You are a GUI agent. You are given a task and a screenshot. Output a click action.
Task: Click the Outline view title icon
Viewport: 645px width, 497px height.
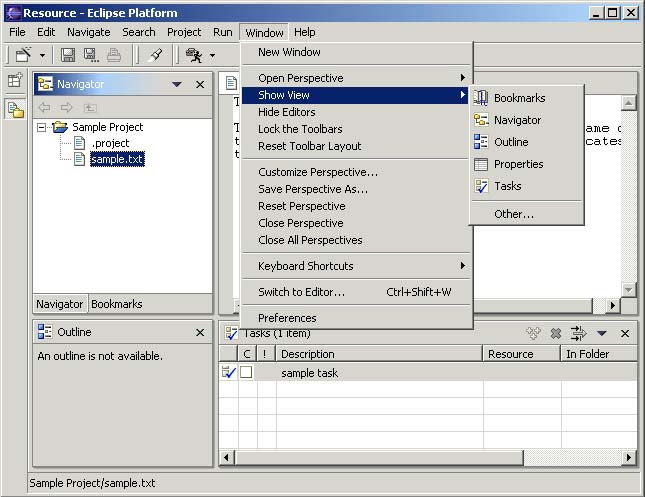click(x=45, y=332)
